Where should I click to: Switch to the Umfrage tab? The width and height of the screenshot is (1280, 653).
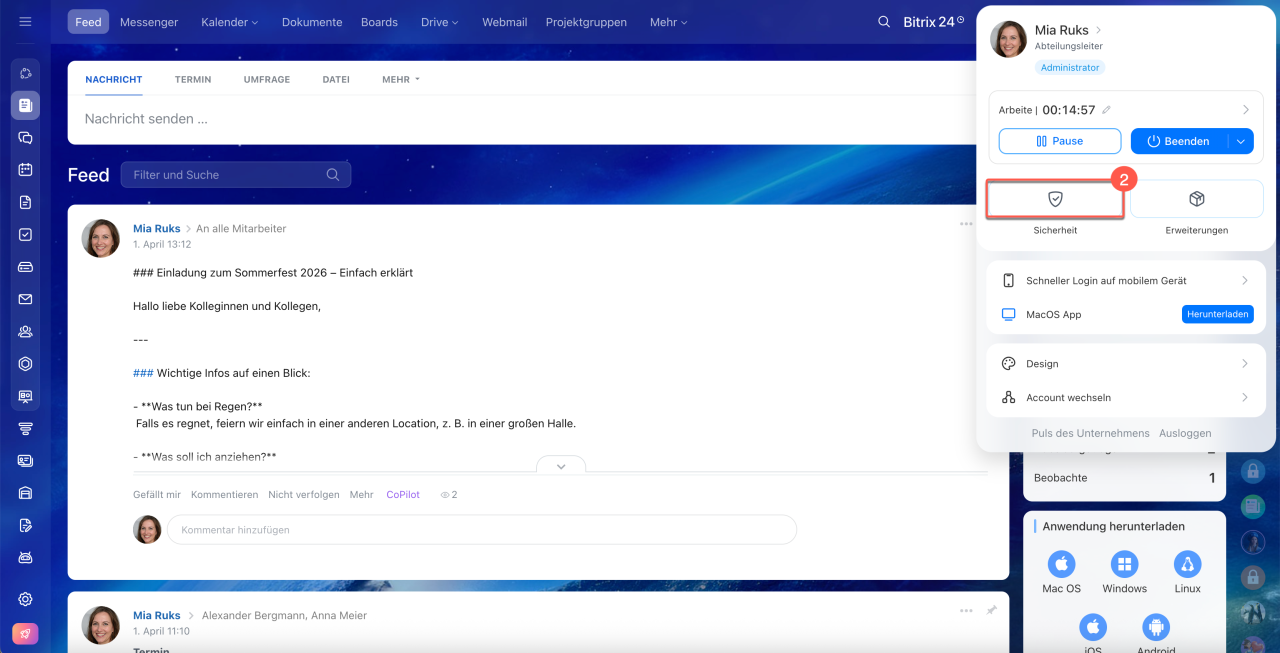click(266, 79)
